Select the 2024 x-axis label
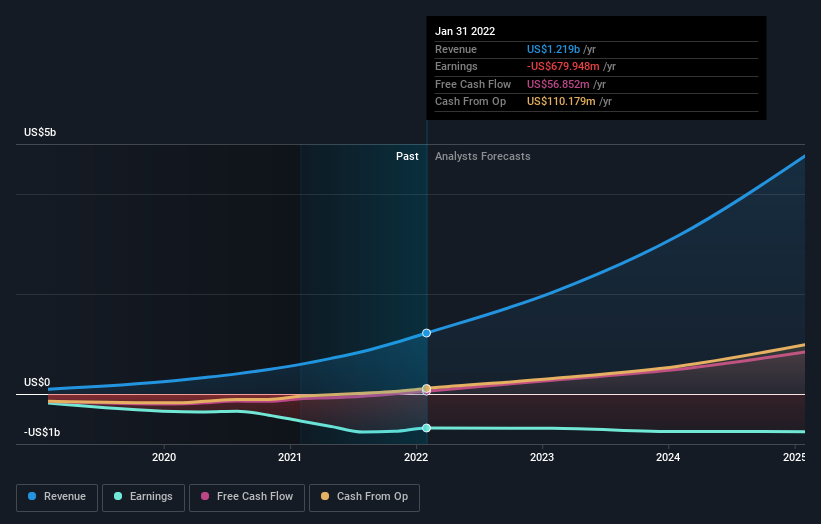The height and width of the screenshot is (524, 821). [668, 457]
